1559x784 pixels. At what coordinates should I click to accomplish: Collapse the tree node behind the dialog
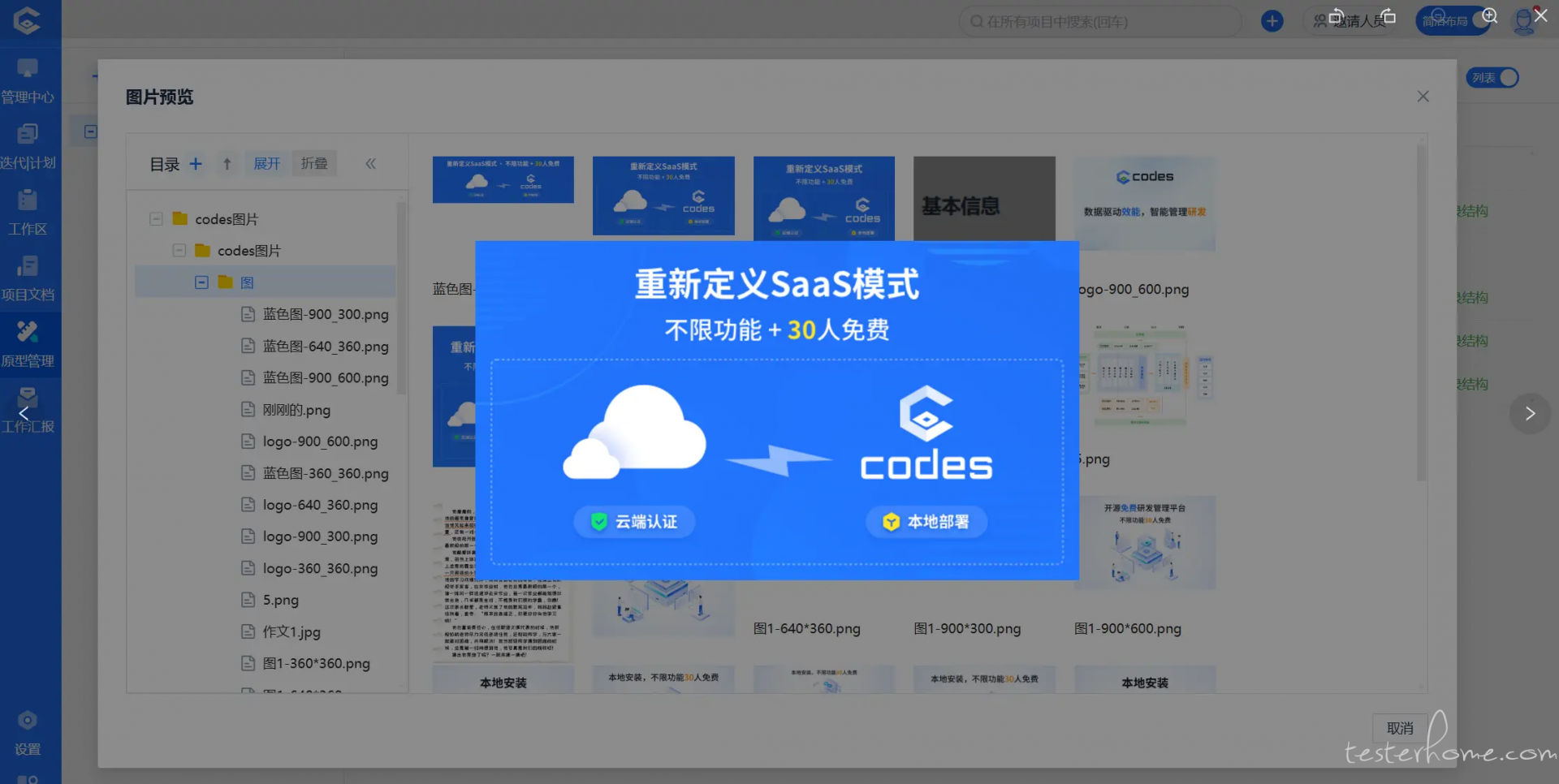[91, 131]
